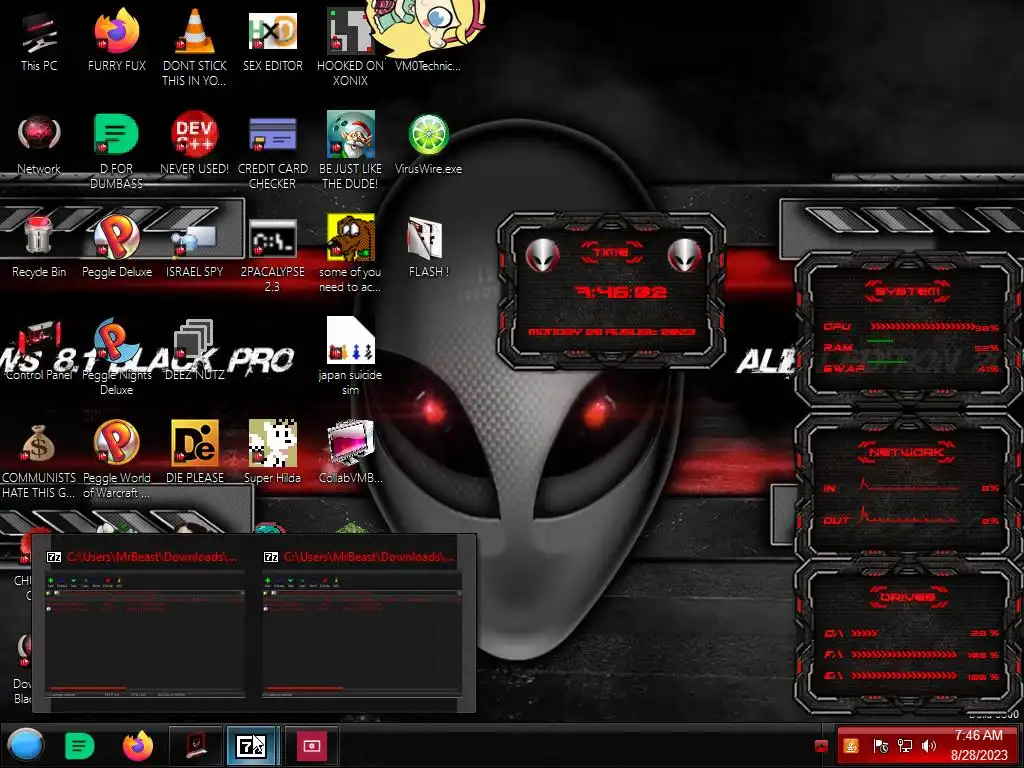Click the red recorder taskbar button
Screen dimensions: 1024x768
click(311, 745)
